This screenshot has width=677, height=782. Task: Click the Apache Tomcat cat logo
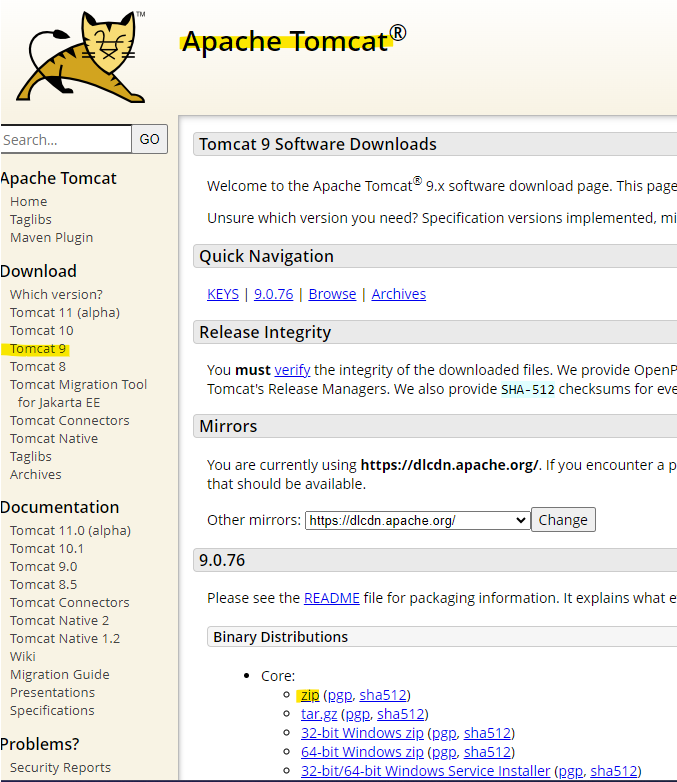coord(81,57)
